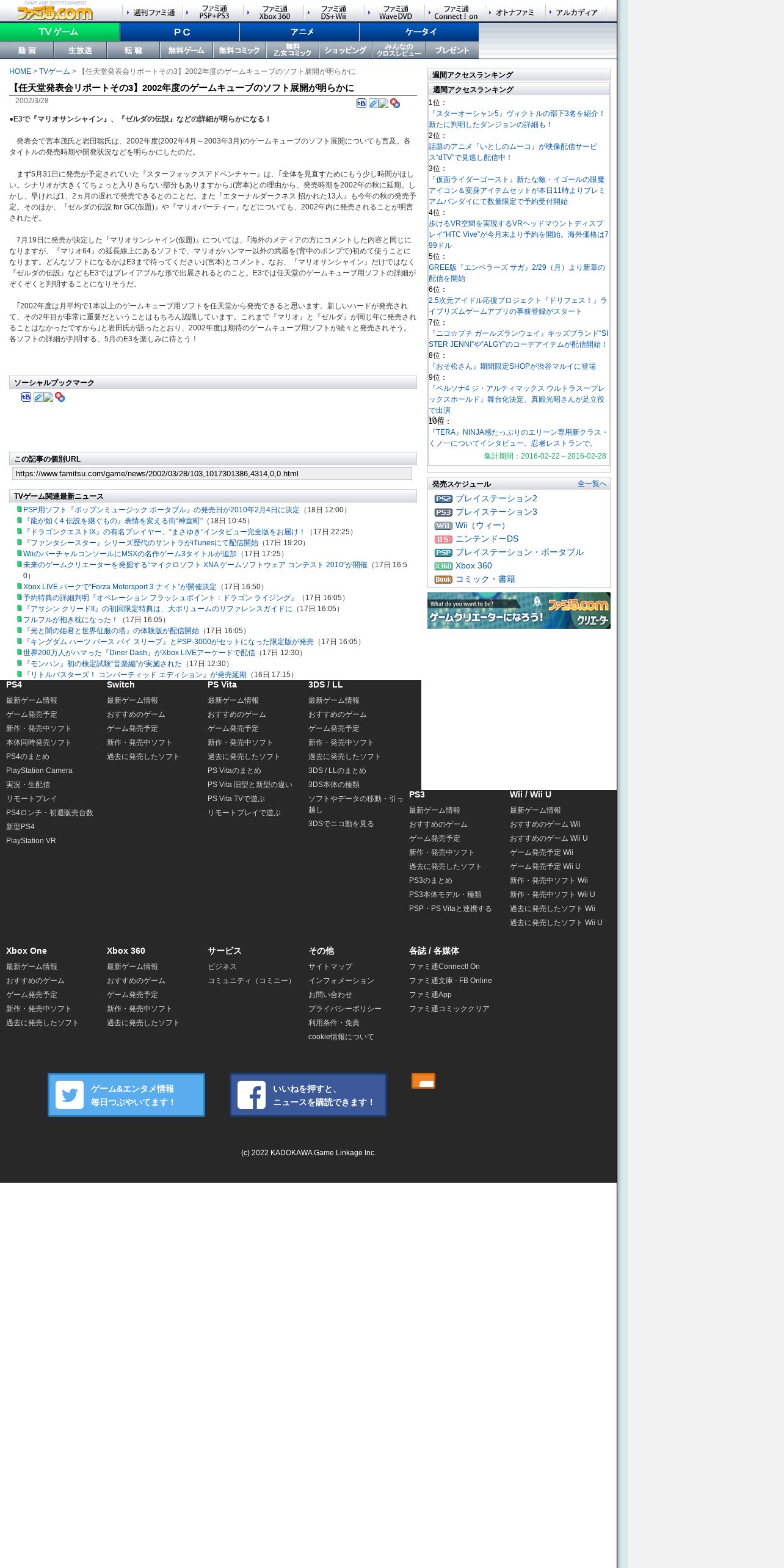Open 週刊ファミ通 in top bar
The width and height of the screenshot is (784, 1568).
pos(153,12)
